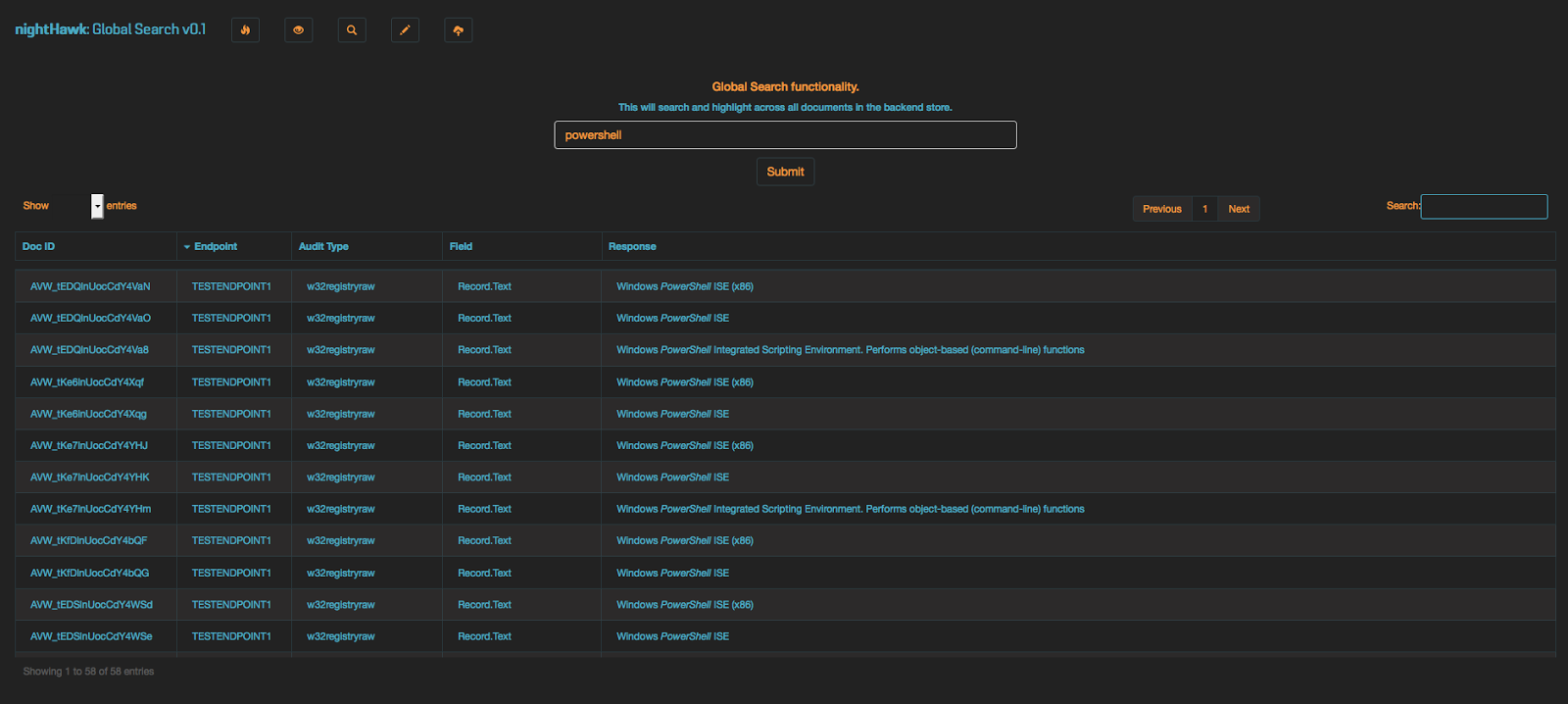Open doc AVW_tKe6inUocCdY4Xqf

(x=87, y=382)
